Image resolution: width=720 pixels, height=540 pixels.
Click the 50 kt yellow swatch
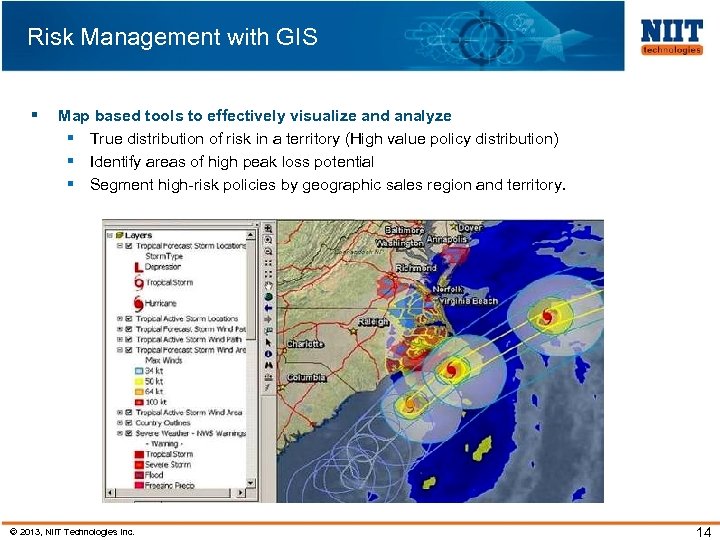tap(139, 382)
